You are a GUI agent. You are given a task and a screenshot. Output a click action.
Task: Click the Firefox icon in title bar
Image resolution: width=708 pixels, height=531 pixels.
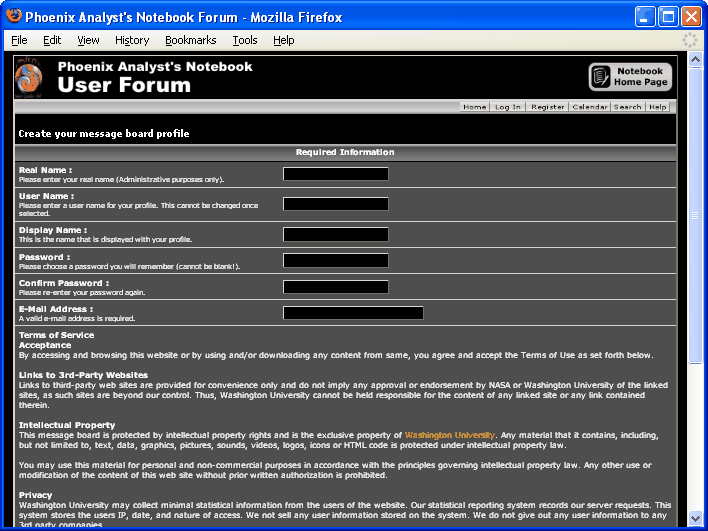(x=14, y=17)
